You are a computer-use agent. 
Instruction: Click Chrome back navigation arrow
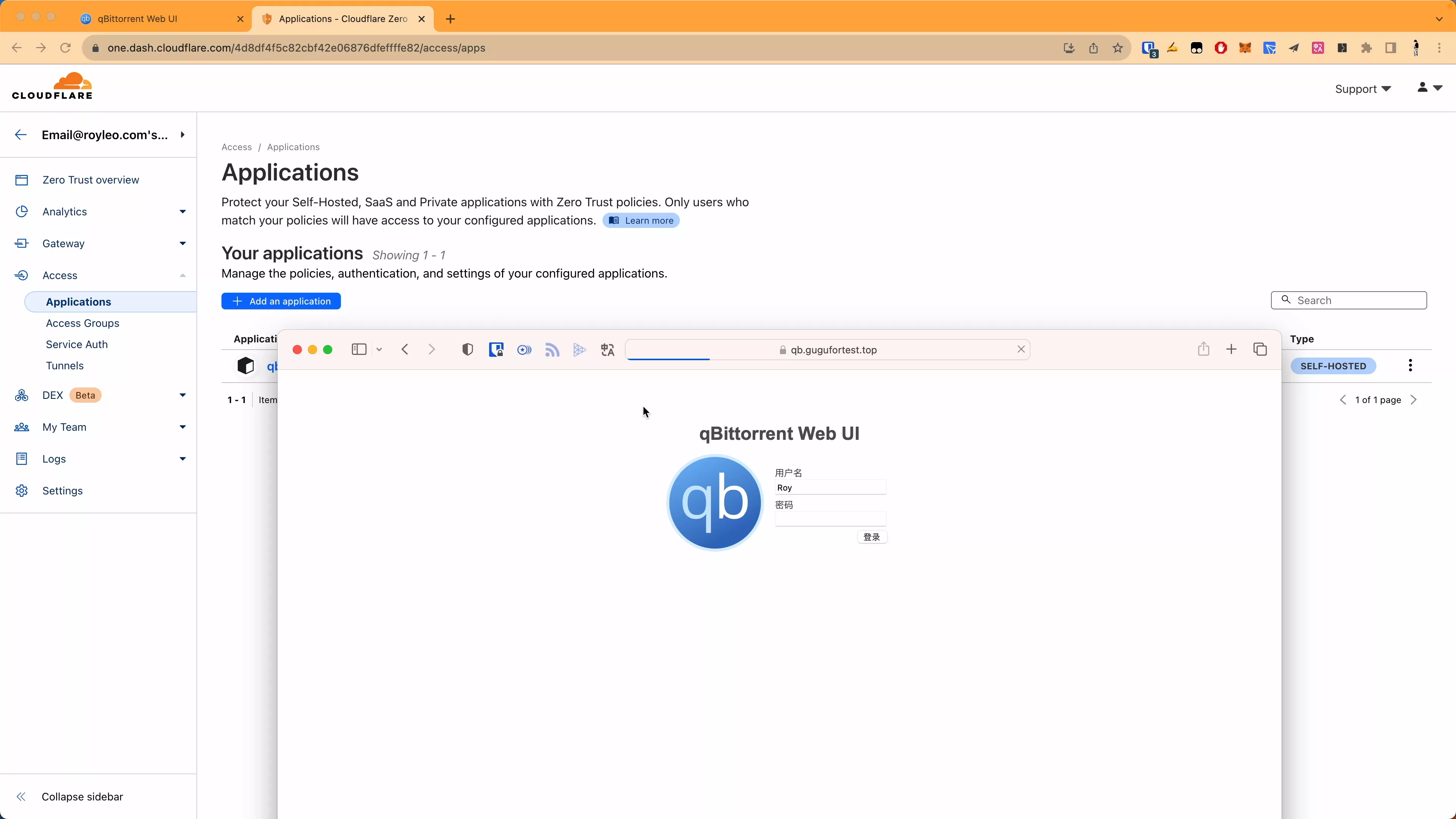(16, 47)
